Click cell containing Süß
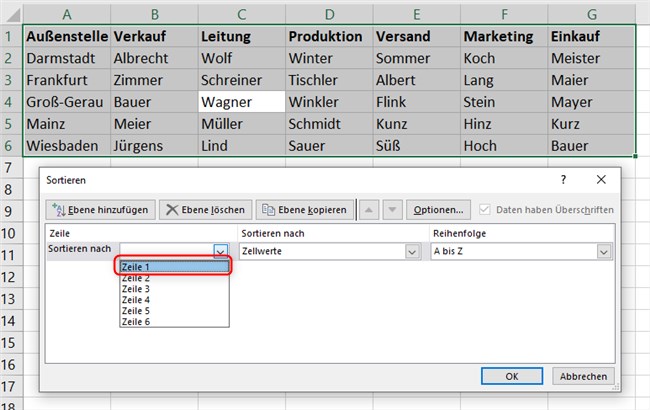Screen dimensions: 650x410 [x=417, y=146]
